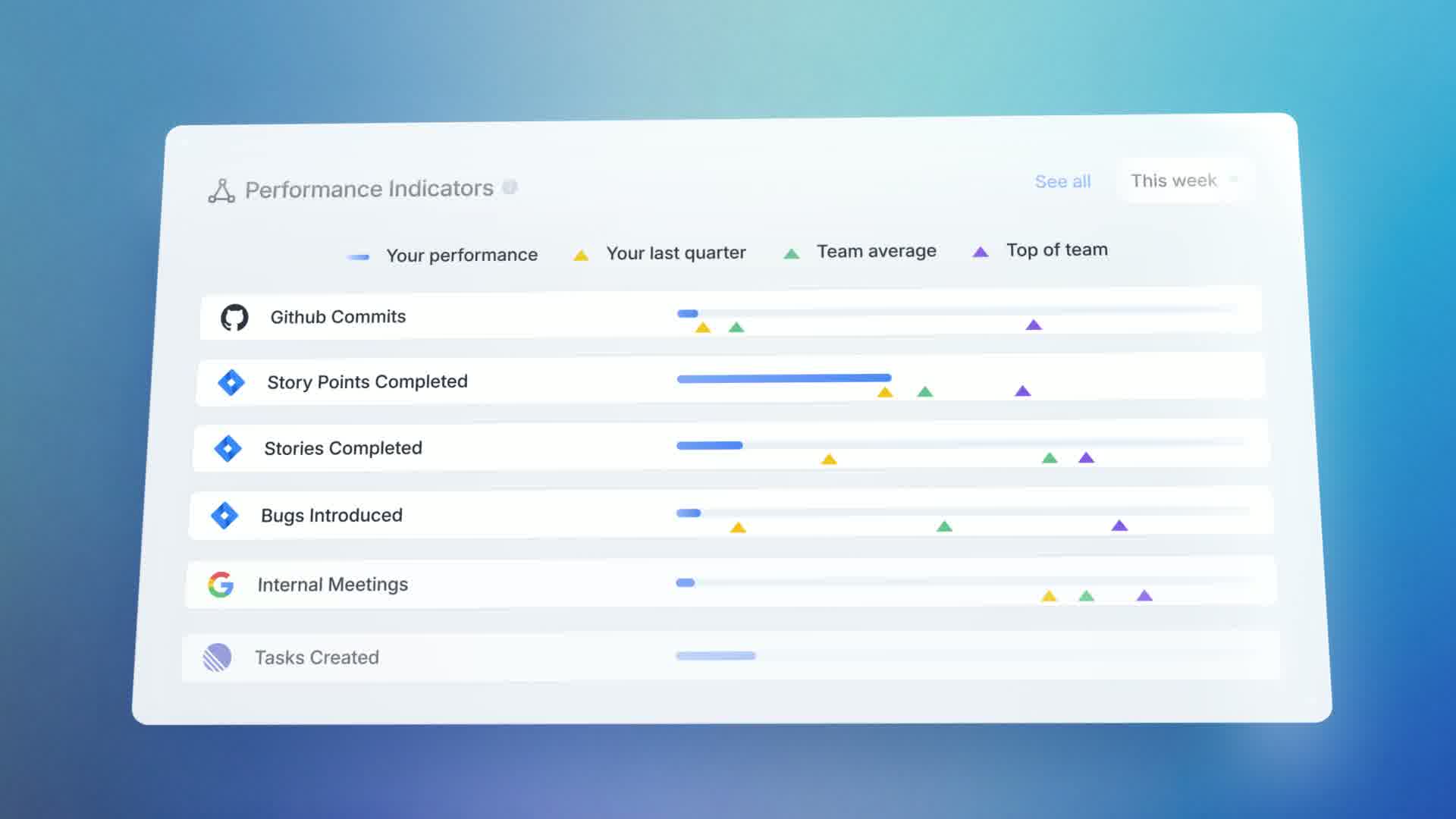The height and width of the screenshot is (819, 1456).
Task: Click the Story Points Completed blue progress bar
Action: (783, 378)
